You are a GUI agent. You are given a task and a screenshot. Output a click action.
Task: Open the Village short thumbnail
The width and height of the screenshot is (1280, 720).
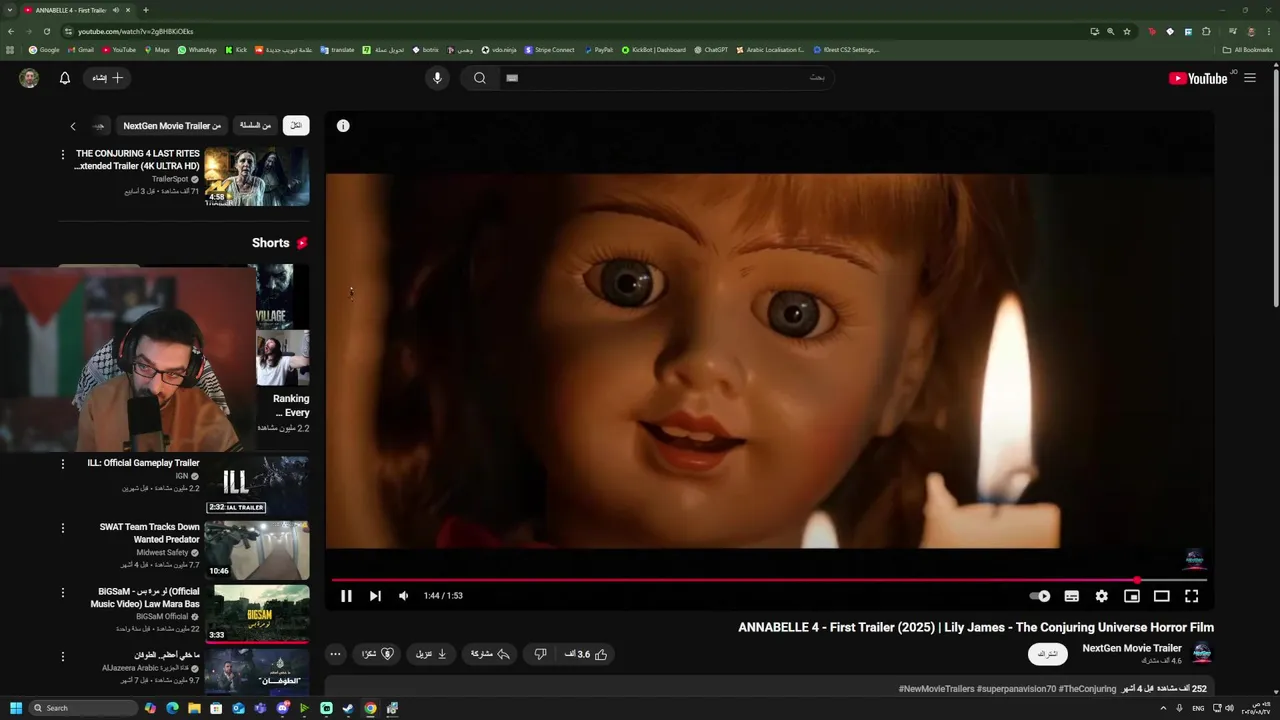coord(282,296)
